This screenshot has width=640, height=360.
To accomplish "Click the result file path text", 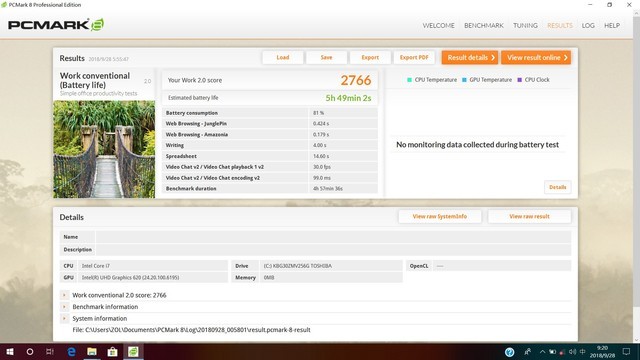I will 191,330.
